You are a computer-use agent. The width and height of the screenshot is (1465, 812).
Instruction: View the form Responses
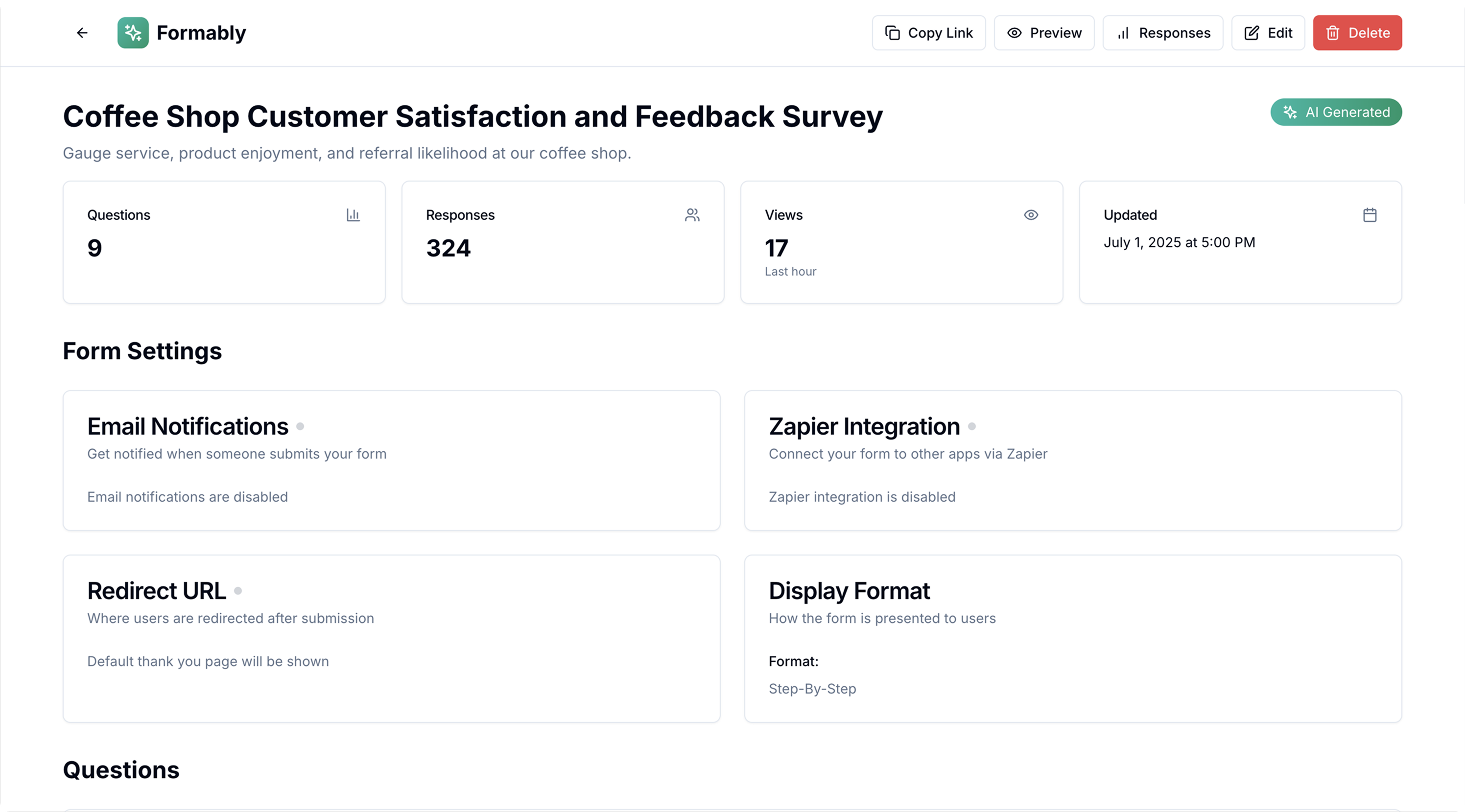click(1163, 33)
